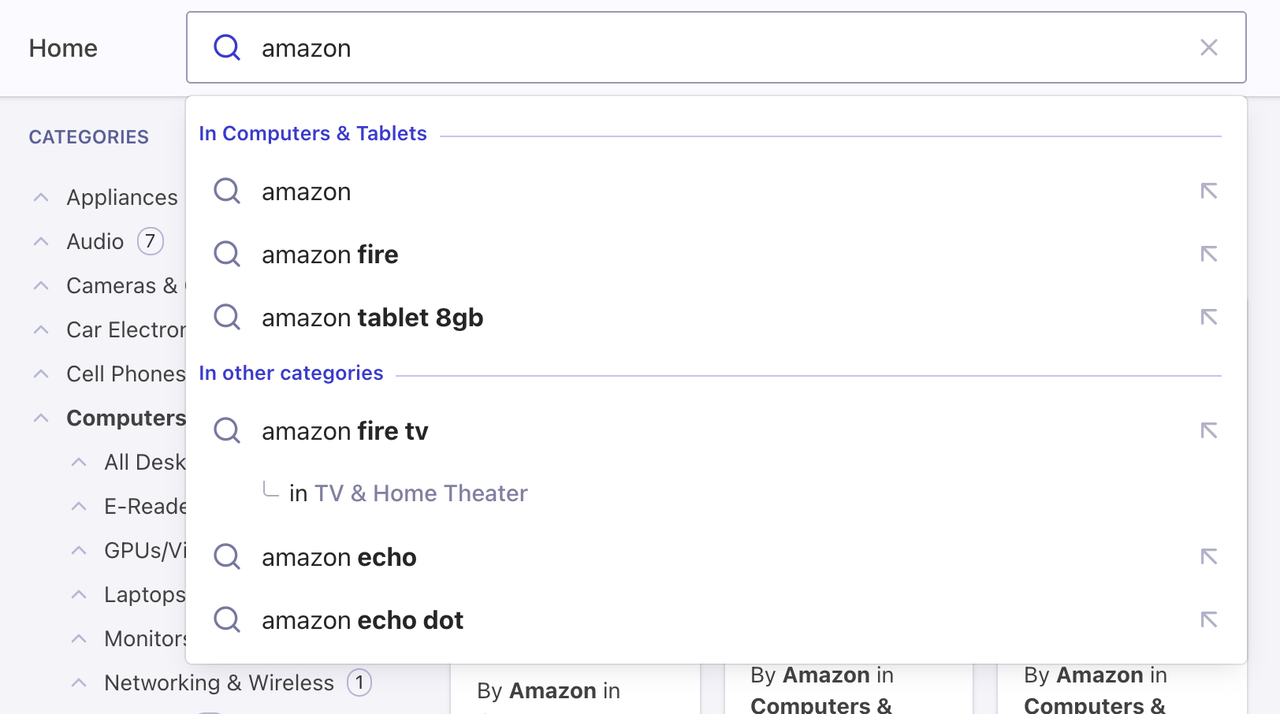Screen dimensions: 1280x714
Task: Click the arrow icon next to "amazon fire tv"
Action: [x=1208, y=430]
